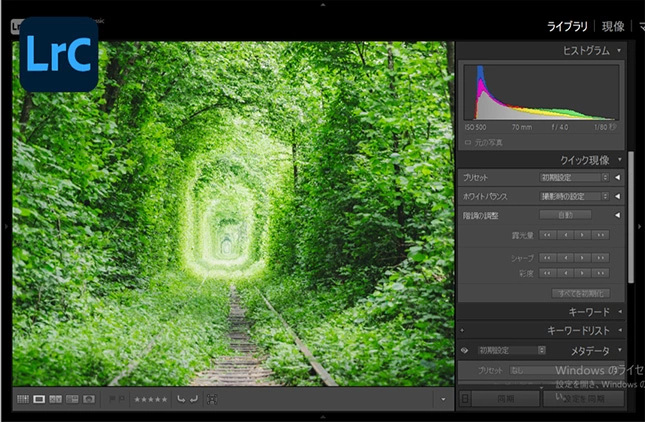Viewport: 645px width, 422px height.
Task: Increase 露光量 by large step
Action: pyautogui.click(x=601, y=235)
